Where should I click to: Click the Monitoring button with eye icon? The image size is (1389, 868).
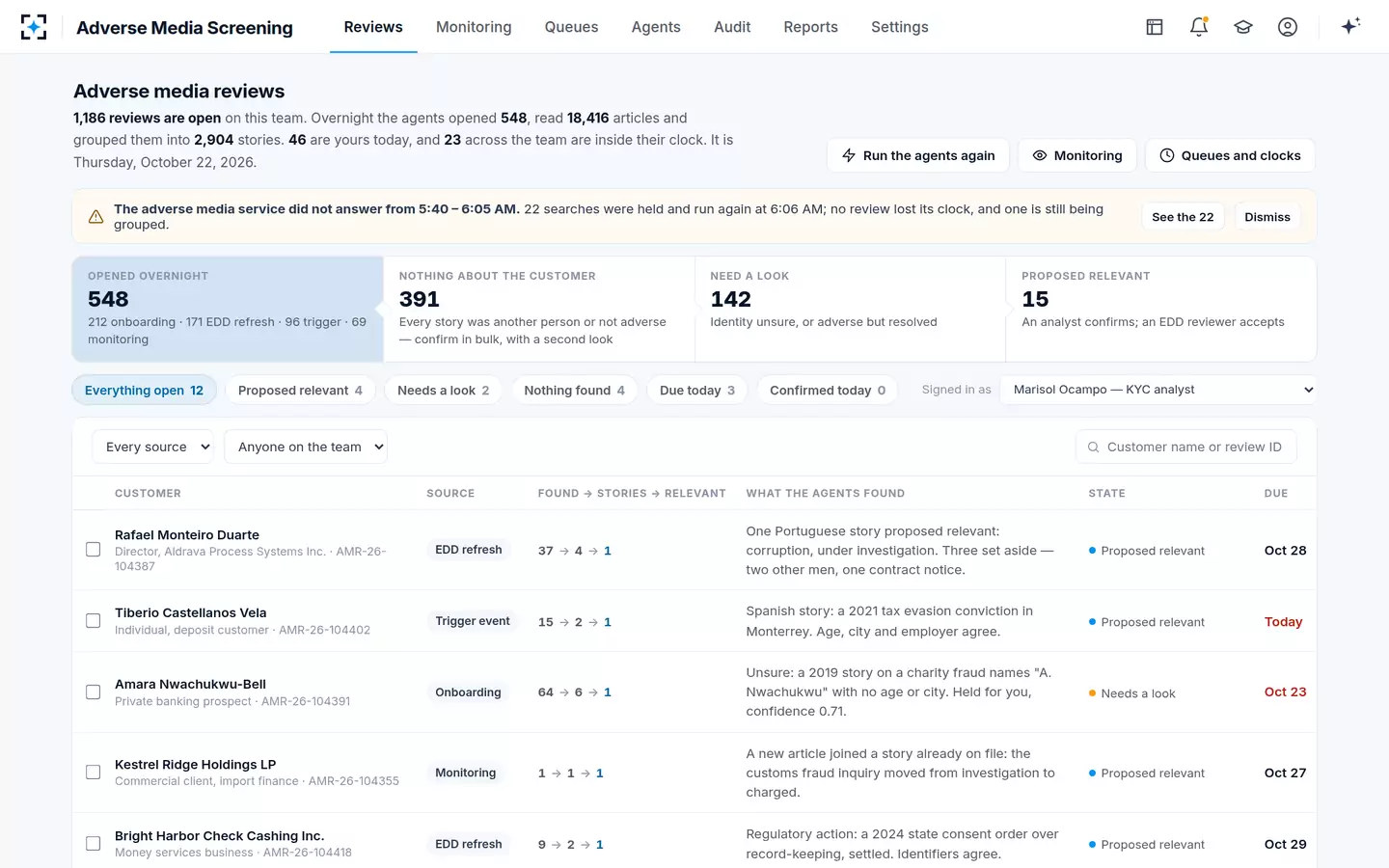tap(1077, 155)
